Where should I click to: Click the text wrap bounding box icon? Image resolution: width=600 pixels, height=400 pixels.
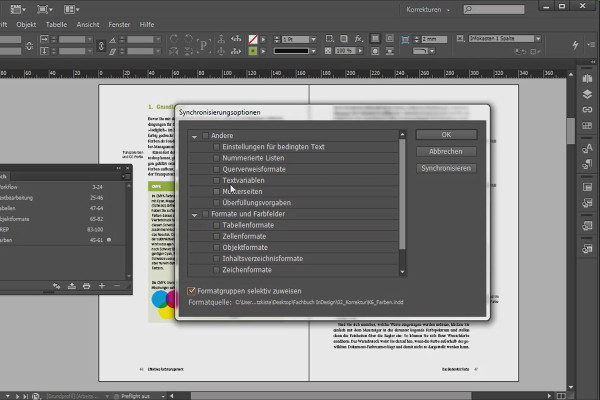point(390,39)
